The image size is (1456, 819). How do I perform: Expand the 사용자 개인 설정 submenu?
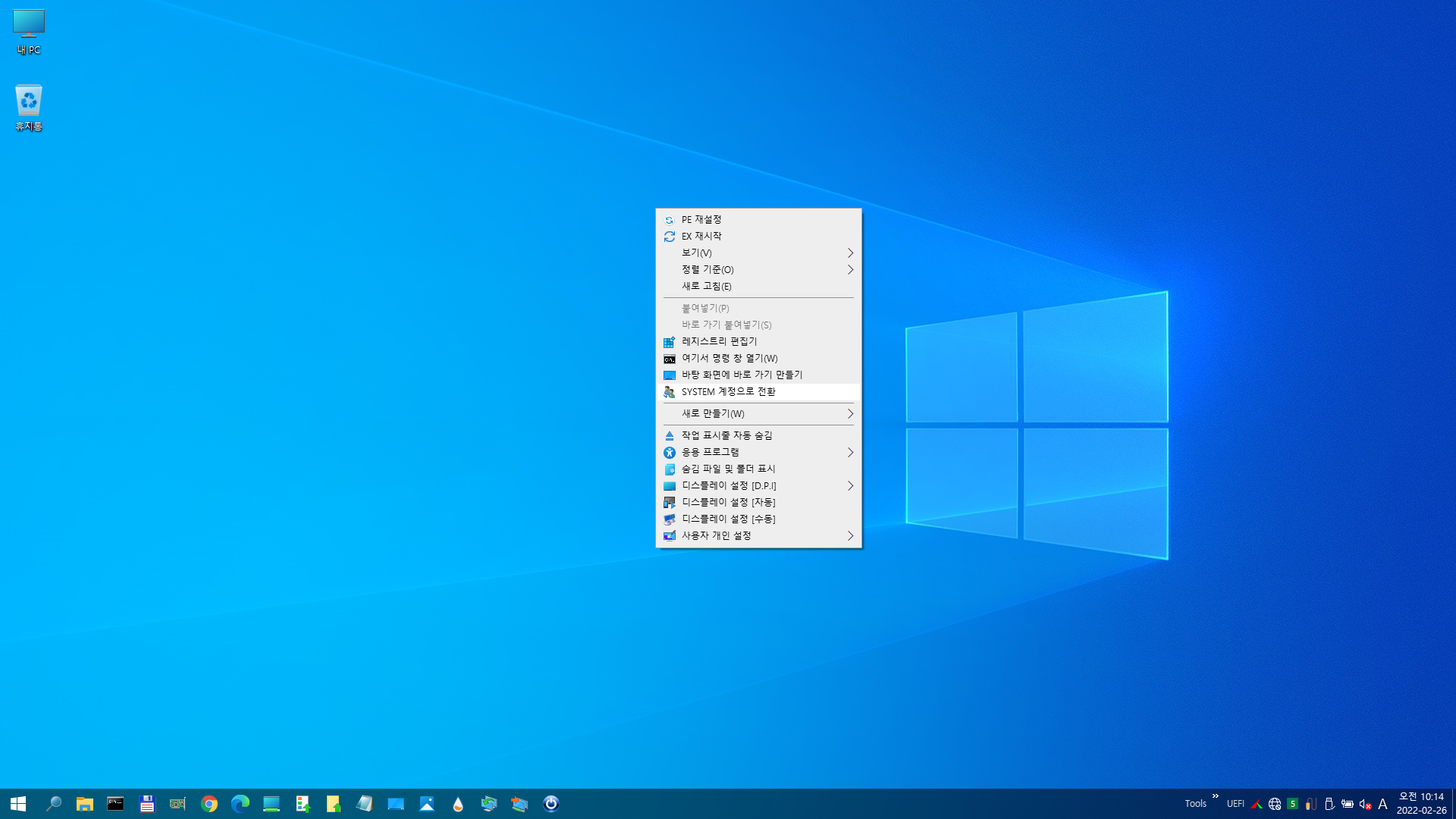pos(758,535)
